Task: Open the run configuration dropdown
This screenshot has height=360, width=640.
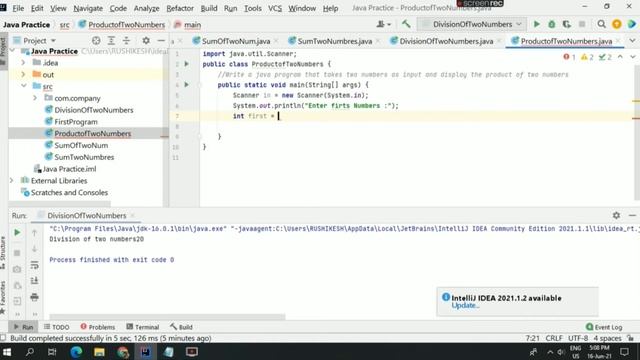Action: point(472,24)
